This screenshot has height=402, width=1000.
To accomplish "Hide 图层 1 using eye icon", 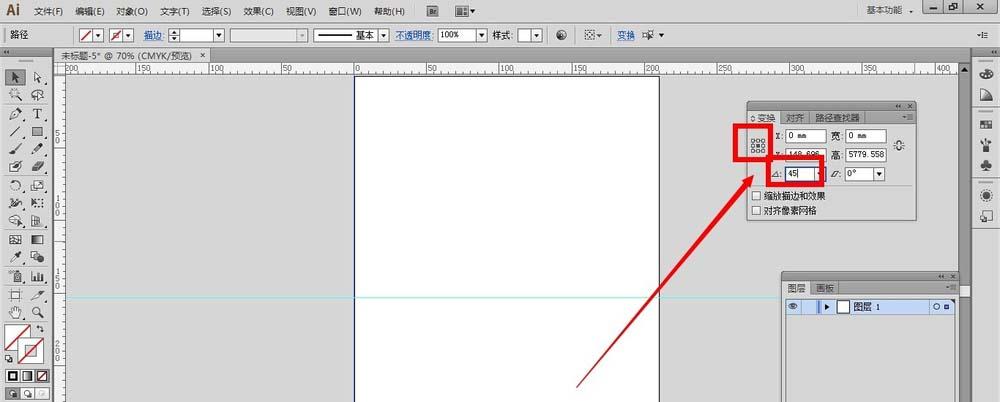I will [x=793, y=307].
